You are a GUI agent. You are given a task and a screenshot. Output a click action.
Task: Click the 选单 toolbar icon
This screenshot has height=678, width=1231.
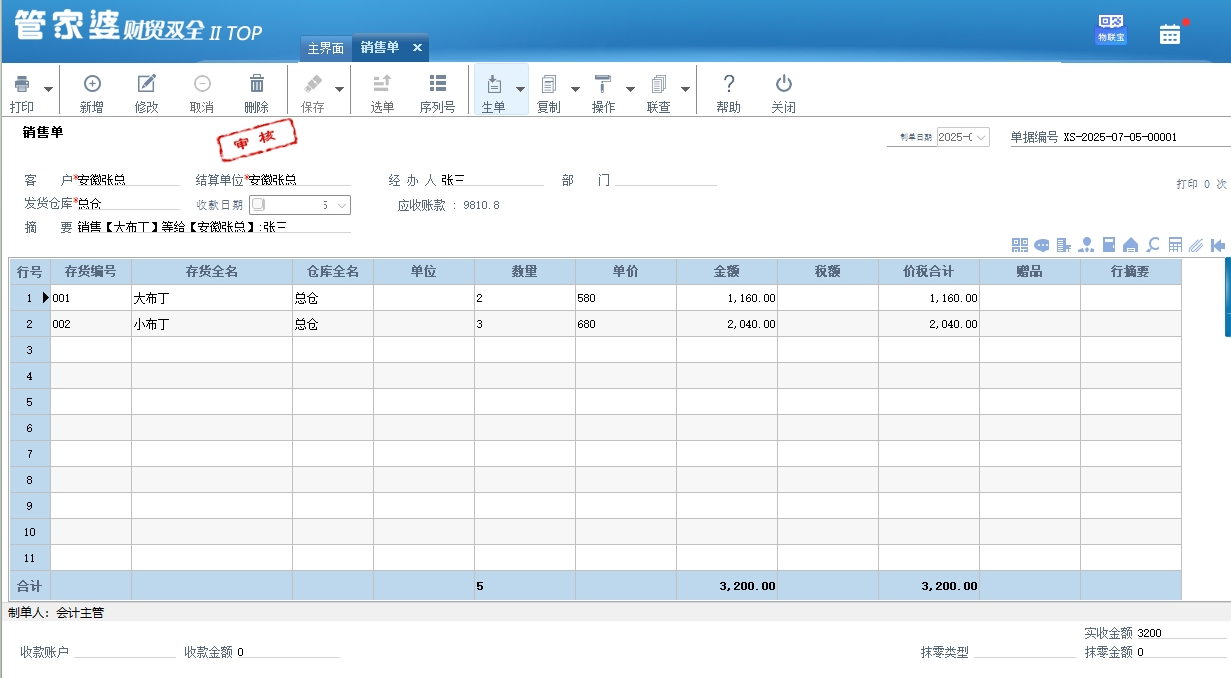click(382, 84)
